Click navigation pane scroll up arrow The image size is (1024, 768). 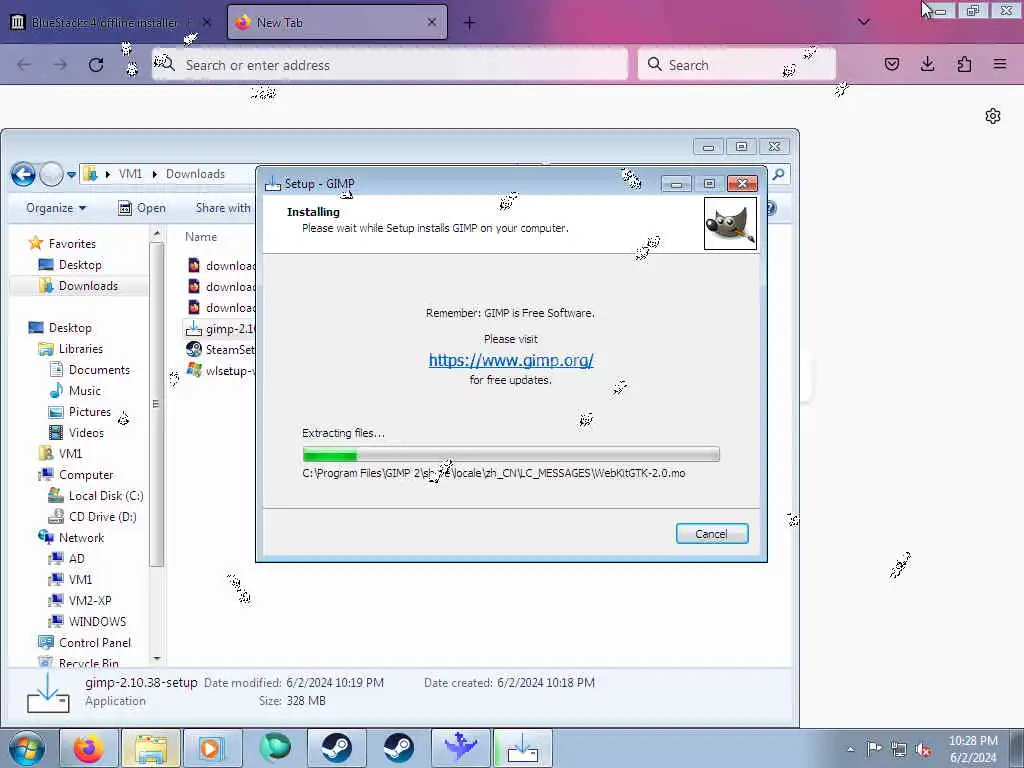(x=156, y=233)
